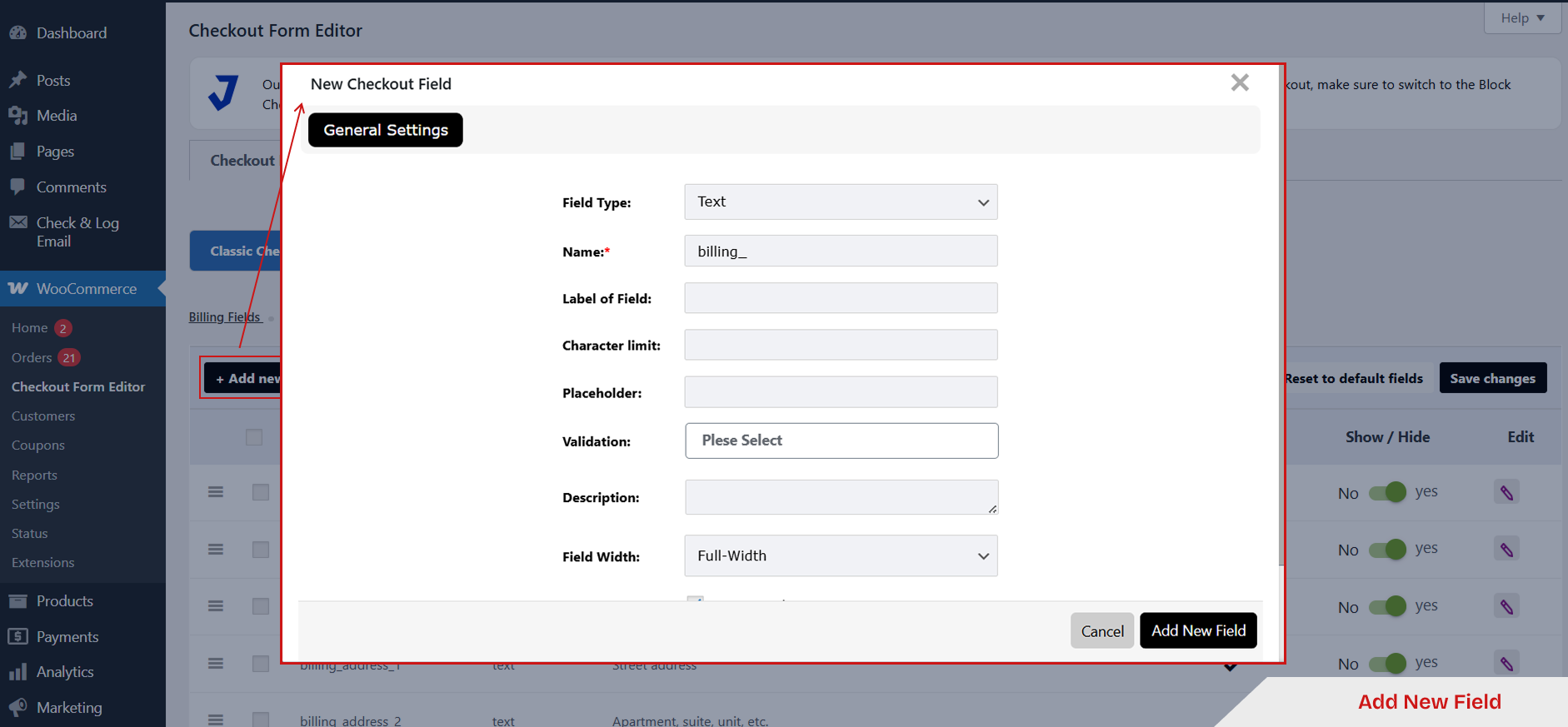
Task: Click the Pages icon in sidebar
Action: tap(18, 152)
